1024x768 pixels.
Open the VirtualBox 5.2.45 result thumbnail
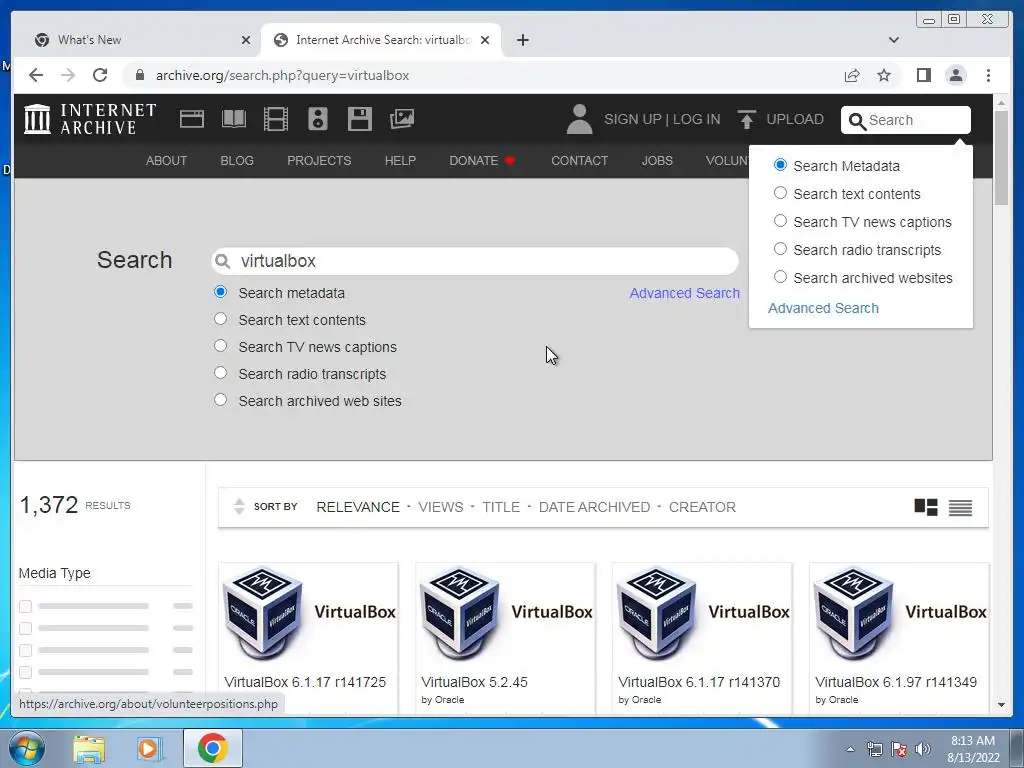[x=505, y=613]
